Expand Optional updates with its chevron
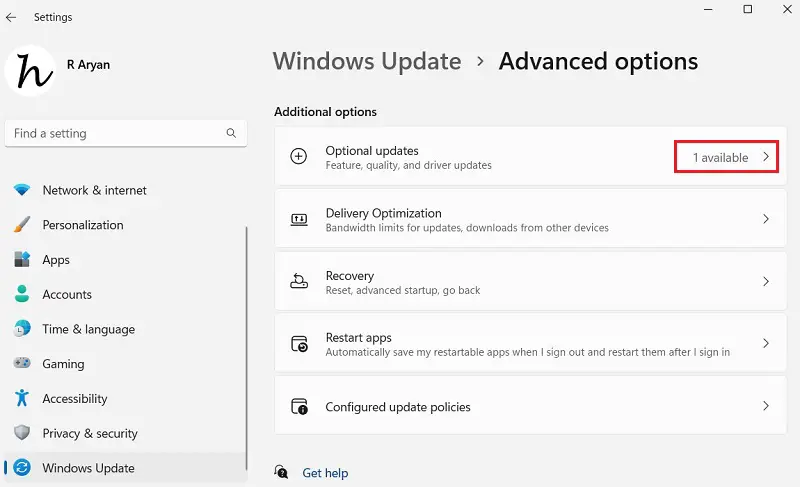 [766, 157]
